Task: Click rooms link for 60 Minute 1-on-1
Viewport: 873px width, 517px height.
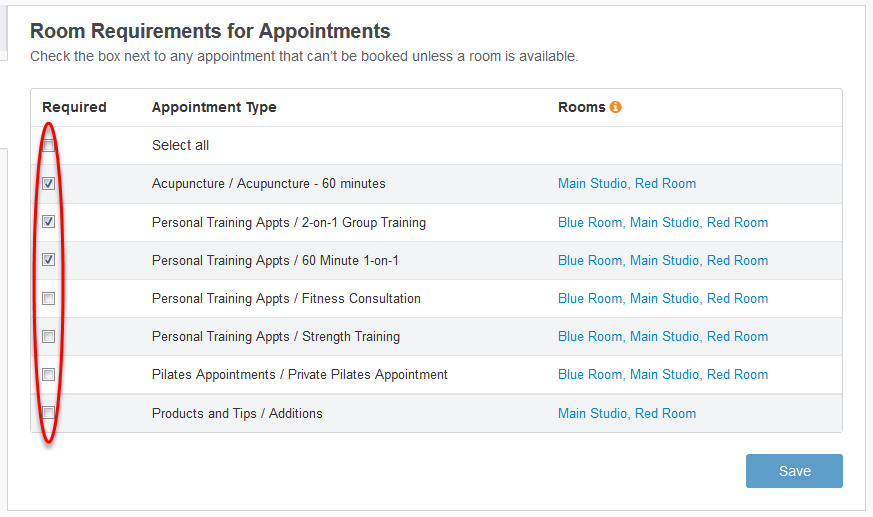Action: pyautogui.click(x=663, y=261)
